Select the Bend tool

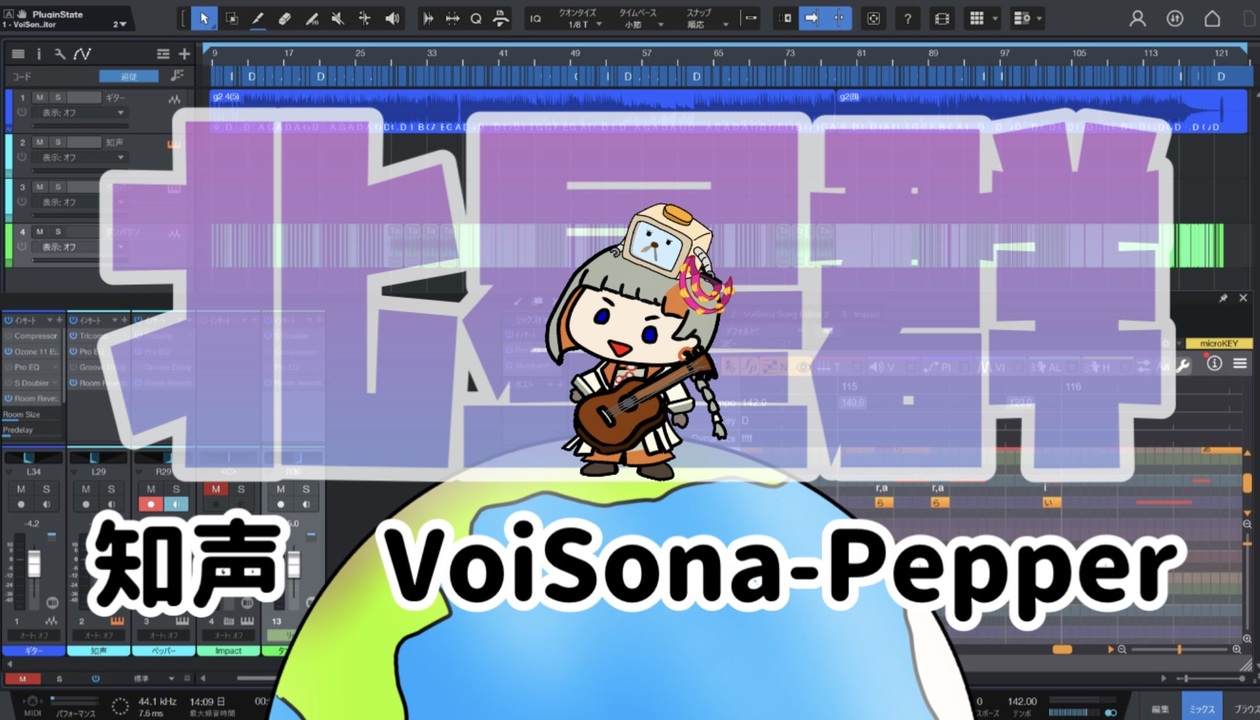click(364, 18)
